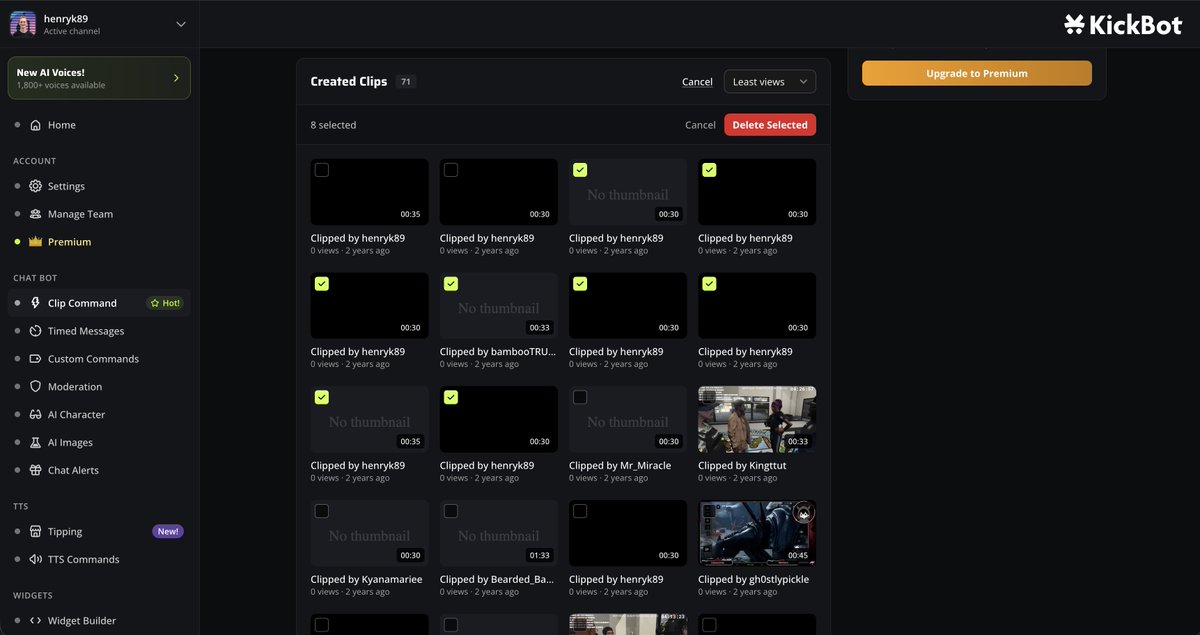
Task: Go to Timed Messages label in sidebar
Action: (86, 331)
